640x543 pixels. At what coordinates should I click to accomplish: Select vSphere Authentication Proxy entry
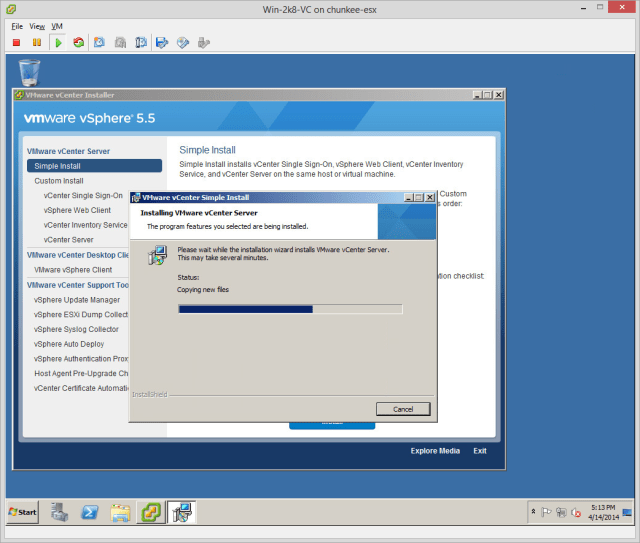[81, 358]
